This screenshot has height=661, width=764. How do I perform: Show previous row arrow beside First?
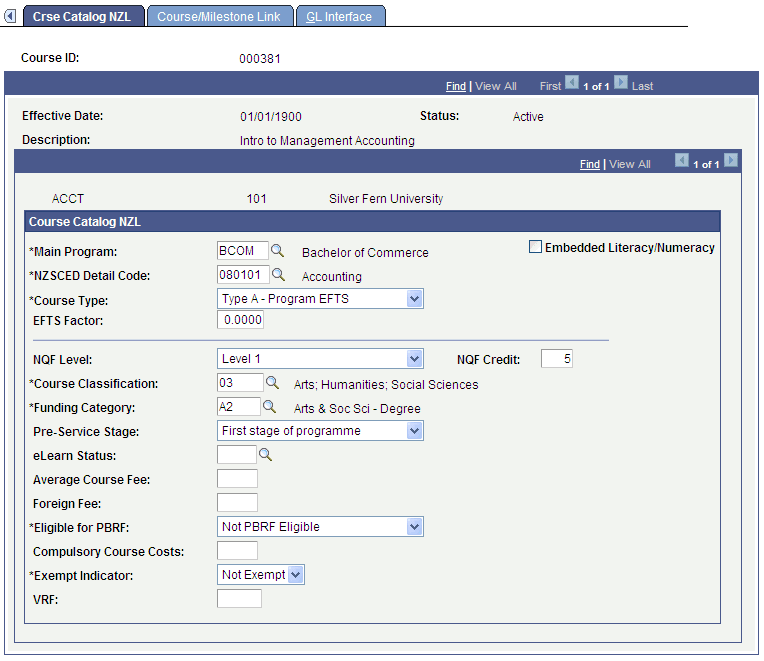[x=572, y=83]
